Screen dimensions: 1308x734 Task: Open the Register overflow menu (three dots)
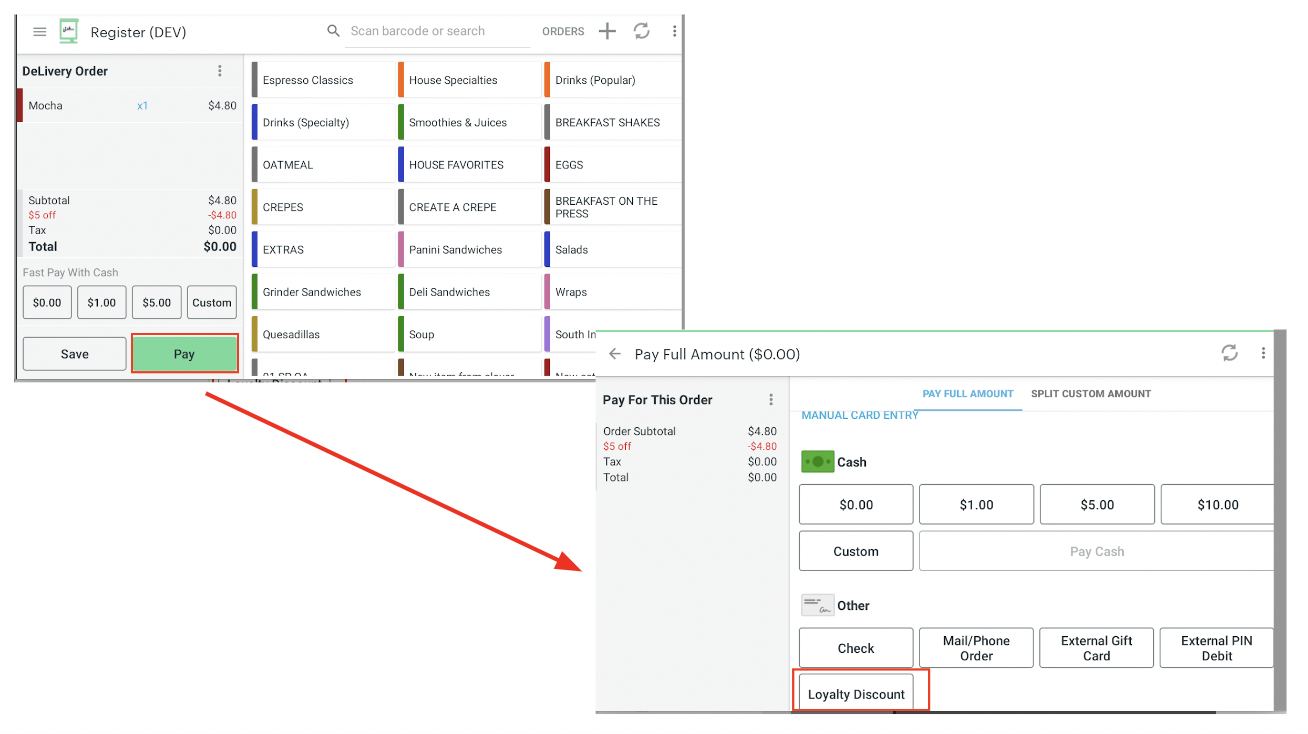click(x=674, y=32)
